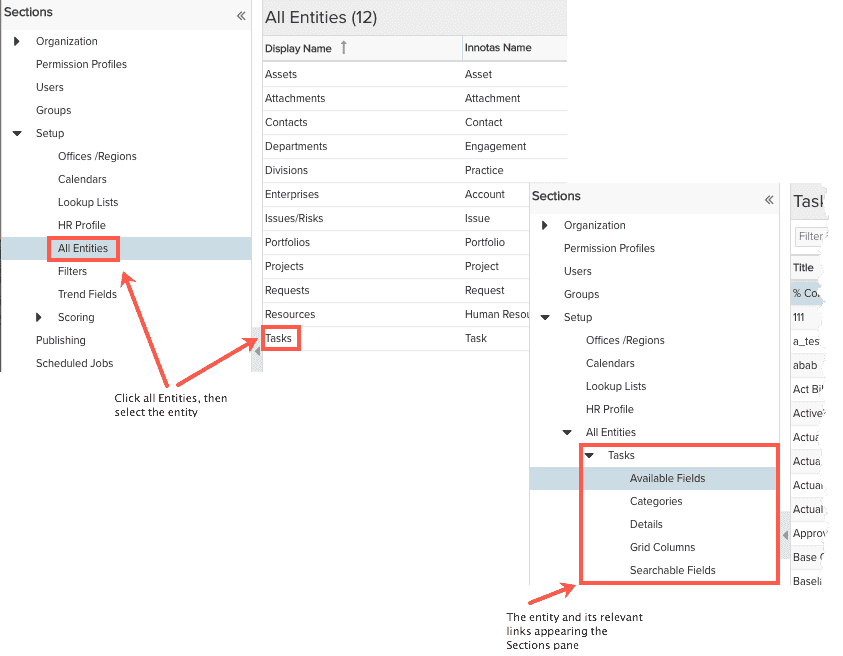This screenshot has height=656, width=843.
Task: Open the Projects entity row
Action: click(x=284, y=266)
